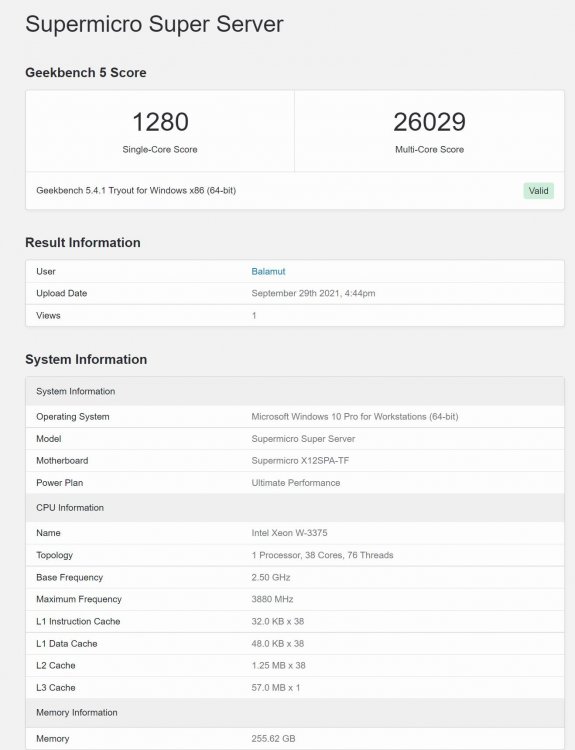The height and width of the screenshot is (750, 575).
Task: Click the Views row label
Action: pyautogui.click(x=48, y=315)
